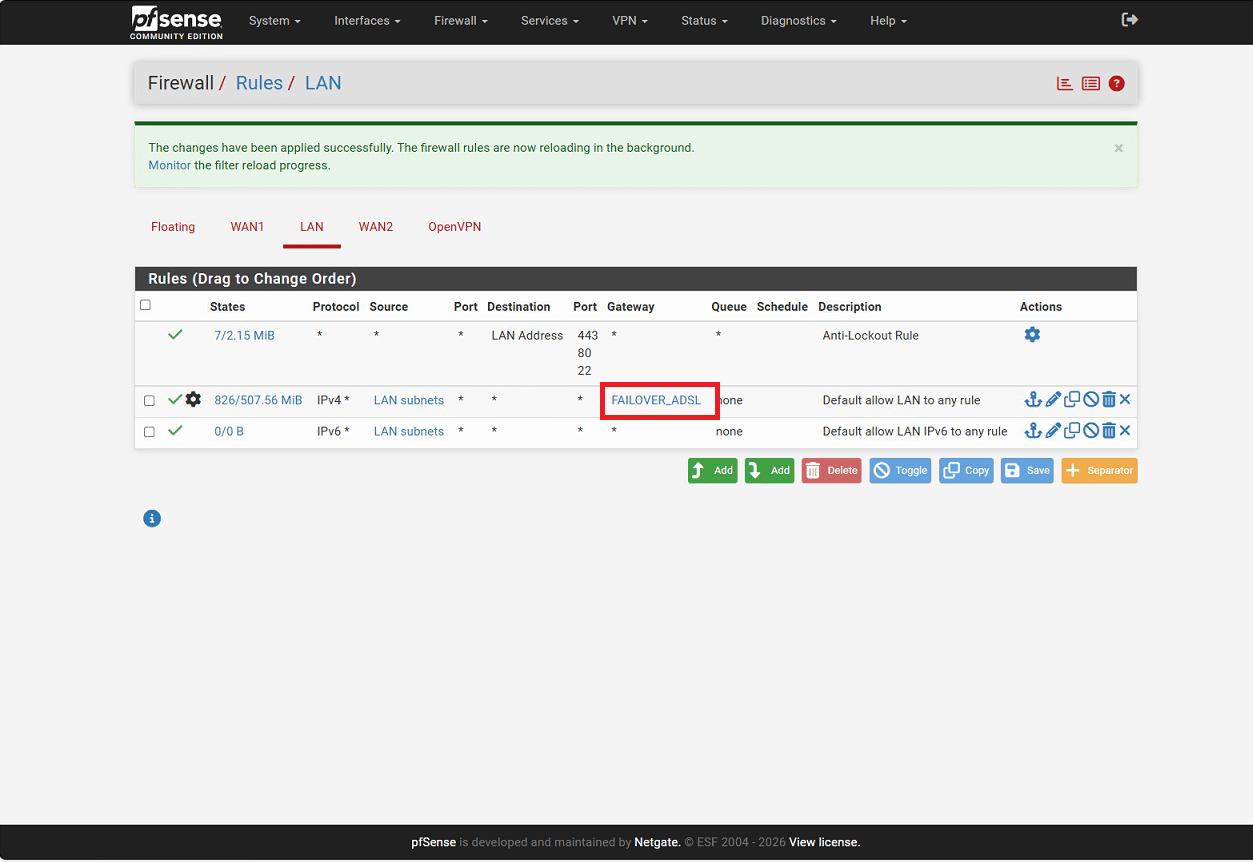Expand the Interfaces dropdown menu
Viewport: 1253px width, 862px height.
click(367, 21)
